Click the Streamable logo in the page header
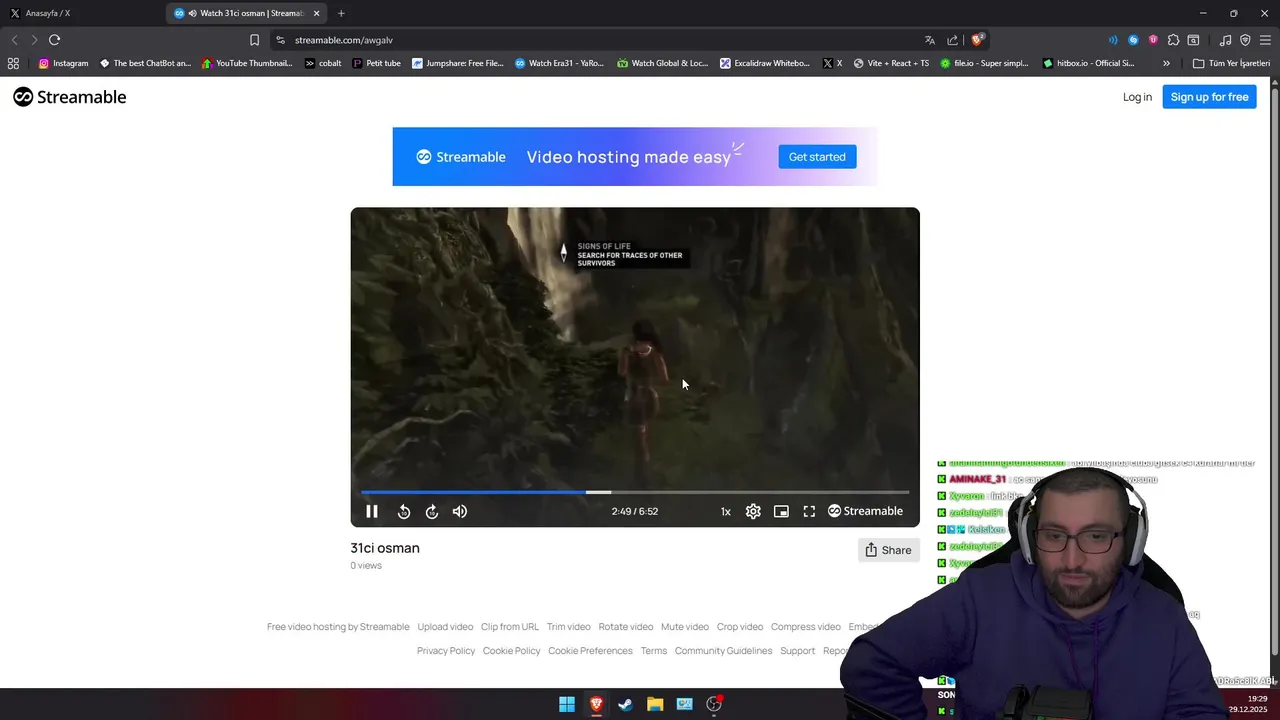Image resolution: width=1280 pixels, height=720 pixels. point(70,97)
